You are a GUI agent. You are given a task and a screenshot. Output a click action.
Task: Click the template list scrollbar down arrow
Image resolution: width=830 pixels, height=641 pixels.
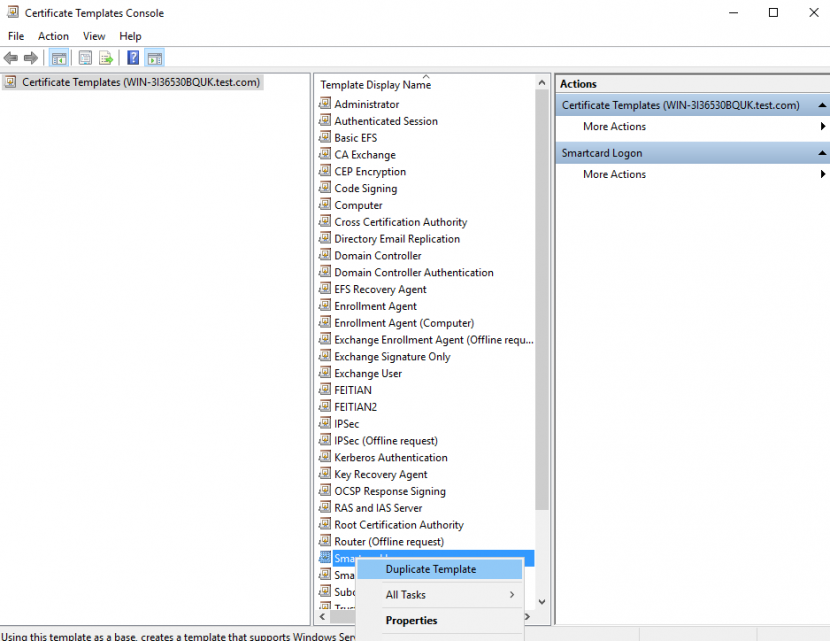[541, 601]
